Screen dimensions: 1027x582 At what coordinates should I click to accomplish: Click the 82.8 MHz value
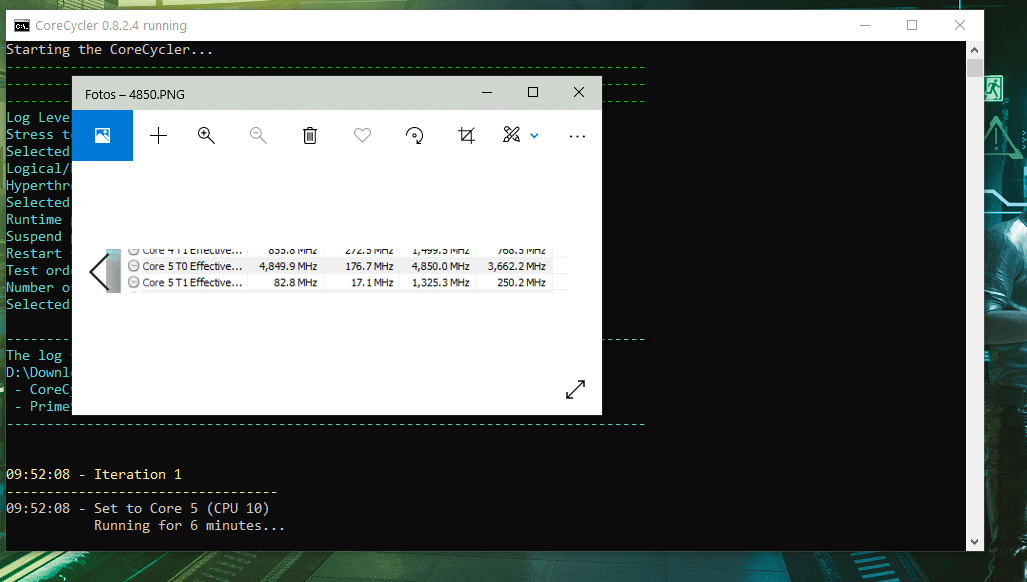pyautogui.click(x=295, y=283)
